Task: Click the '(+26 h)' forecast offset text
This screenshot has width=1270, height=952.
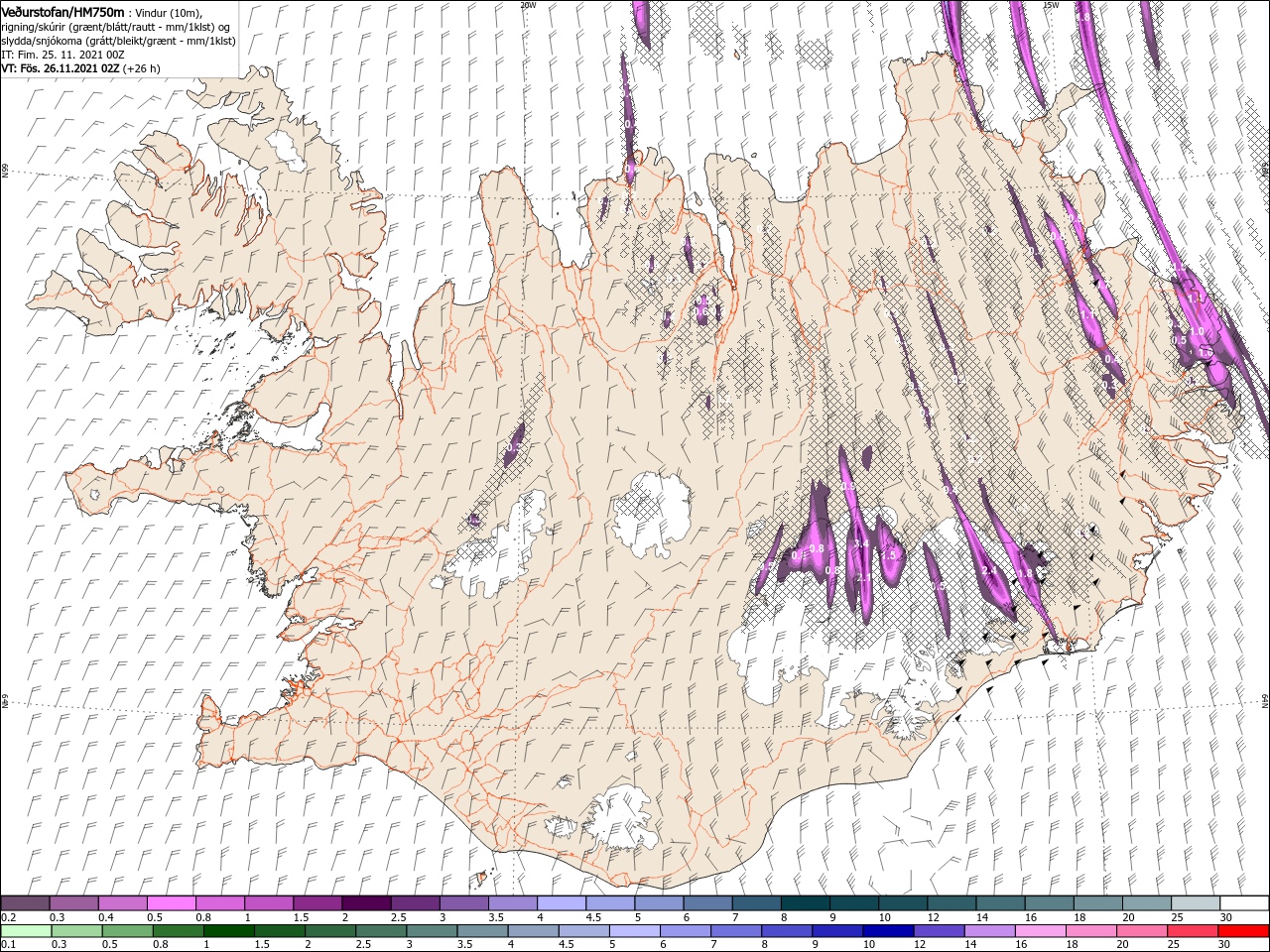Action: point(141,68)
